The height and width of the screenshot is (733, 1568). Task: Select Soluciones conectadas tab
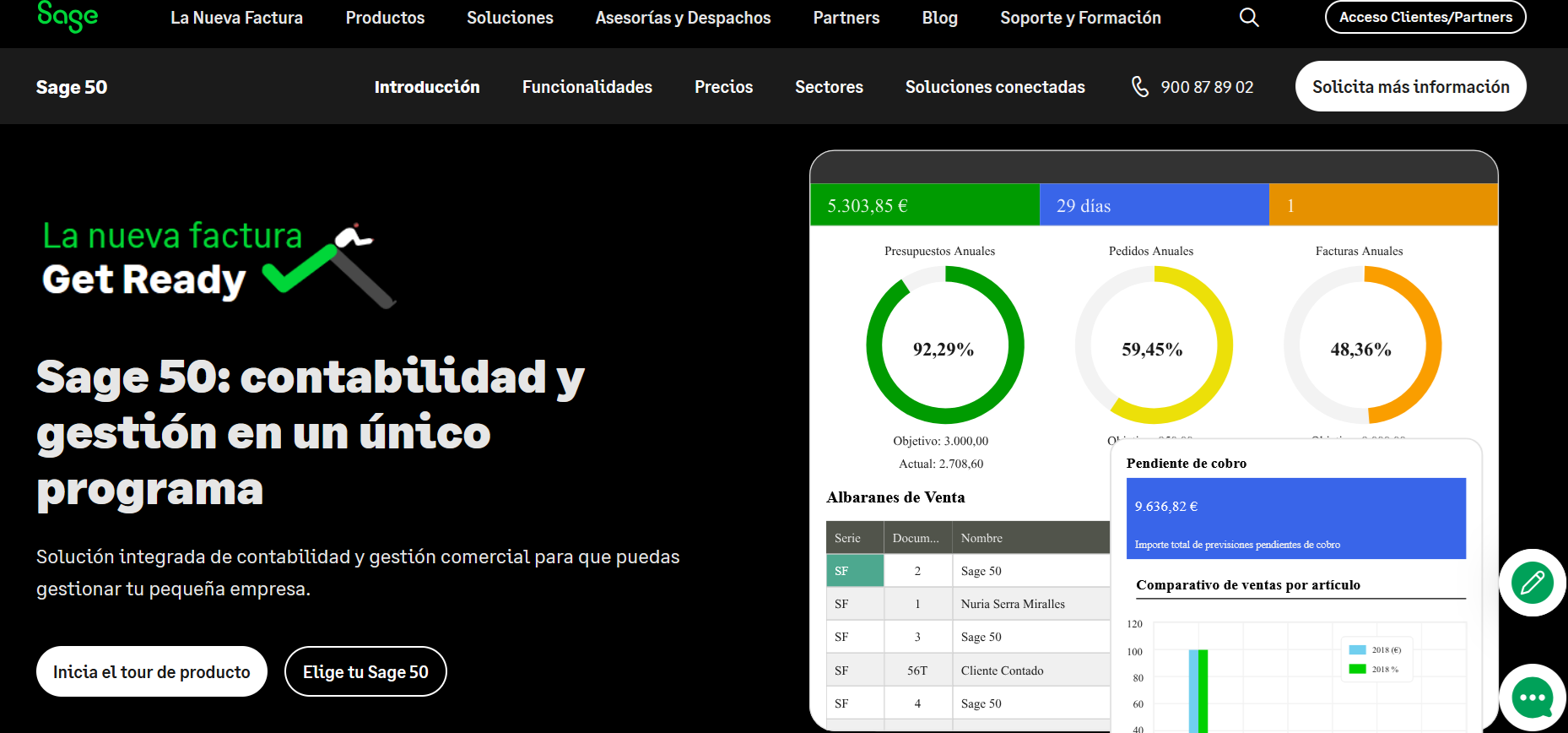point(995,87)
